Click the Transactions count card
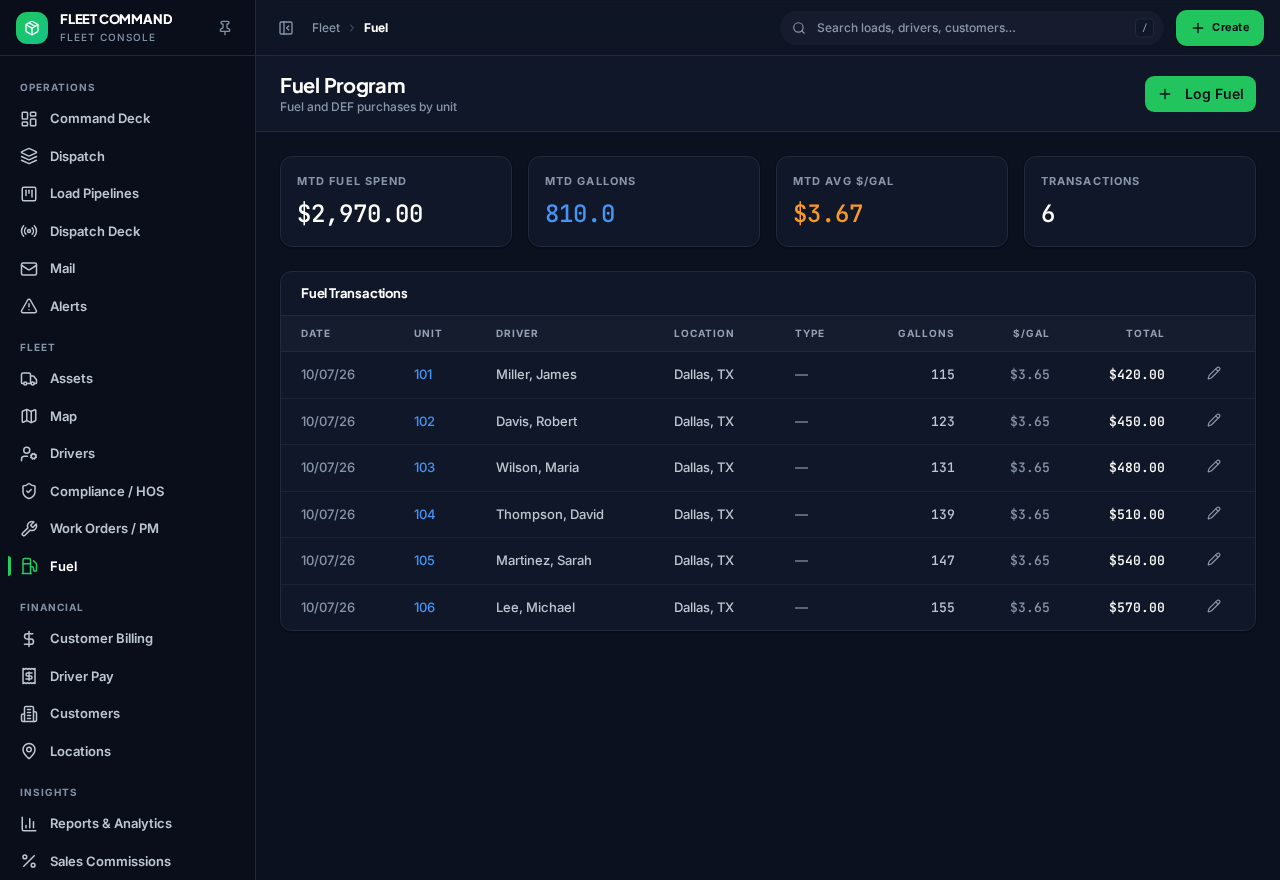 (1140, 201)
